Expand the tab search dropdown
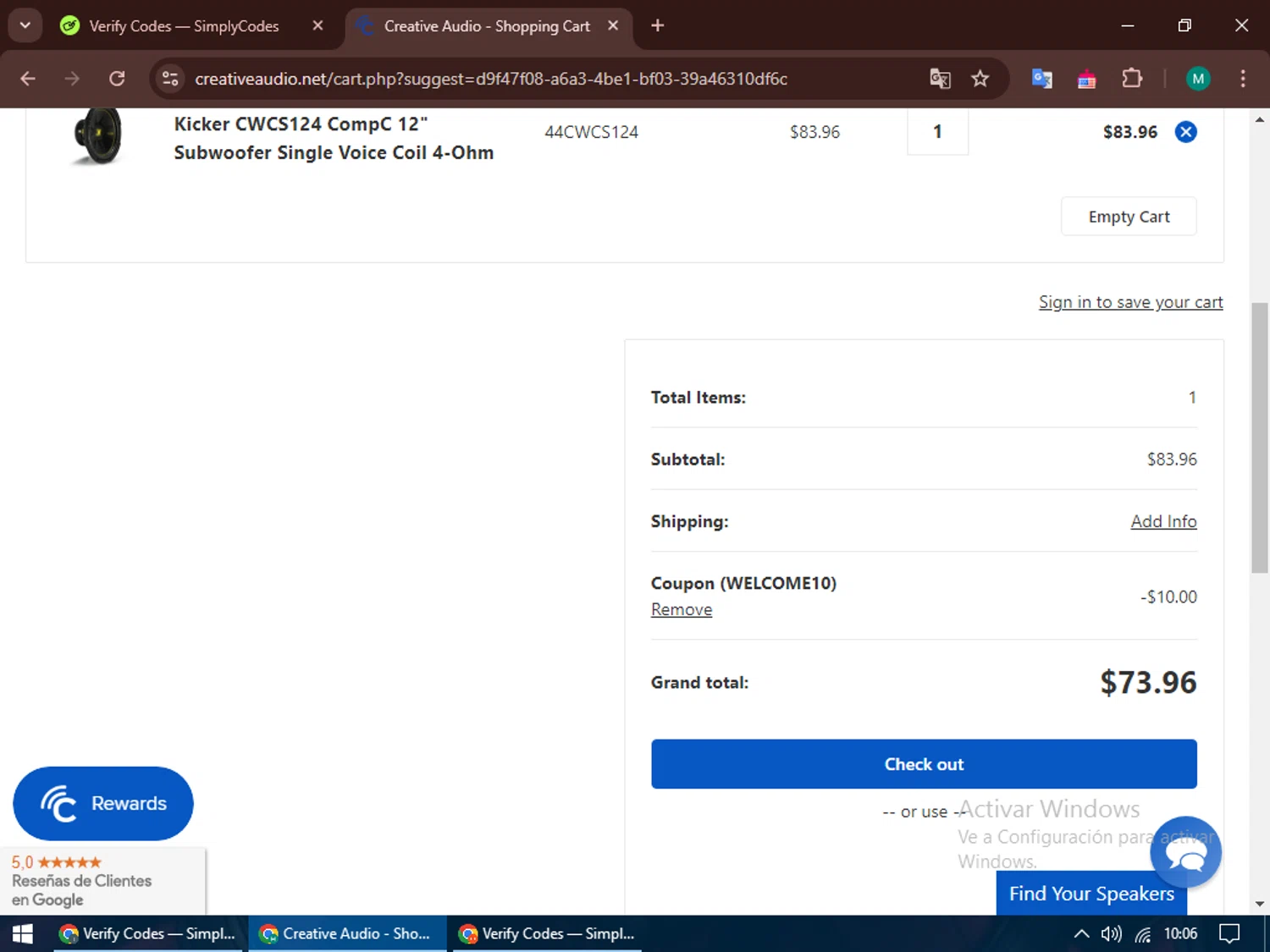The width and height of the screenshot is (1270, 952). point(25,25)
